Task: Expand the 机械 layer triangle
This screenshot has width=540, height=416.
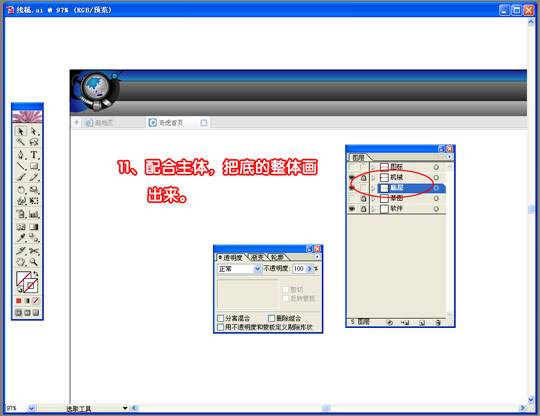Action: click(373, 178)
